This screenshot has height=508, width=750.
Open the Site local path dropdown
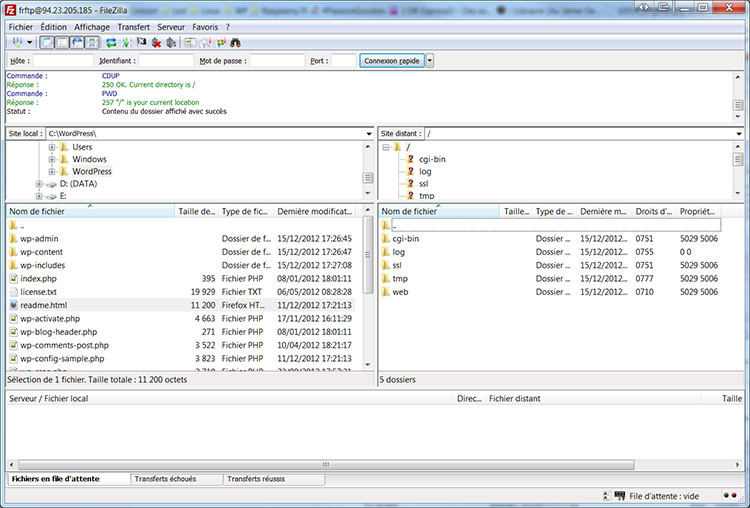click(x=368, y=133)
